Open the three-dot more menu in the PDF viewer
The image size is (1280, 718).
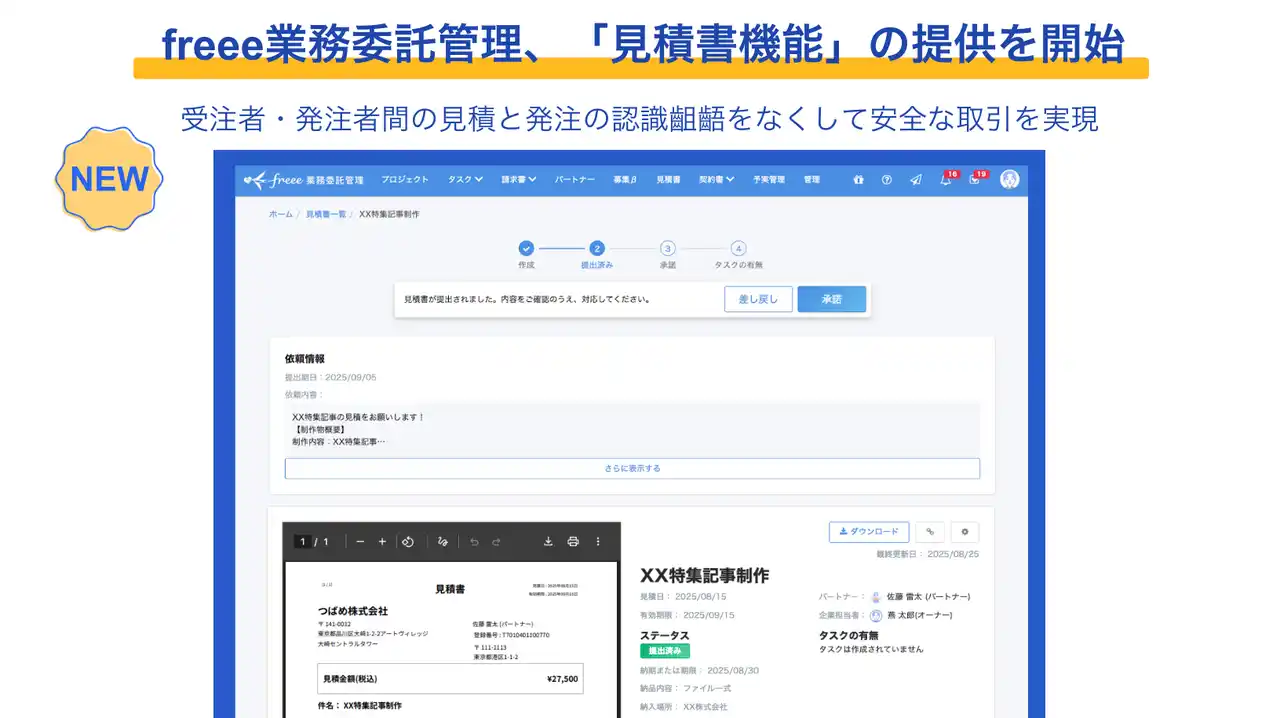598,541
